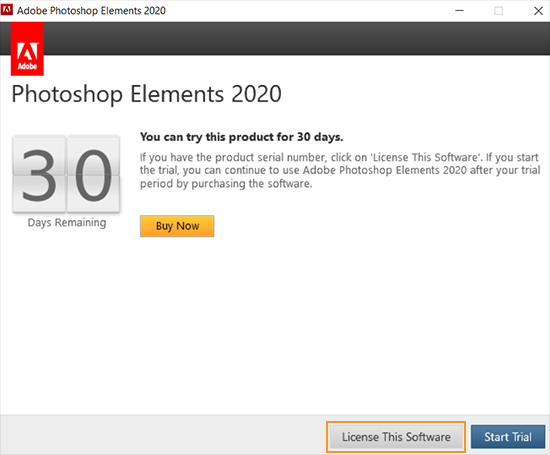Click the Days Remaining label
Viewport: 550px width, 455px height.
(x=67, y=222)
